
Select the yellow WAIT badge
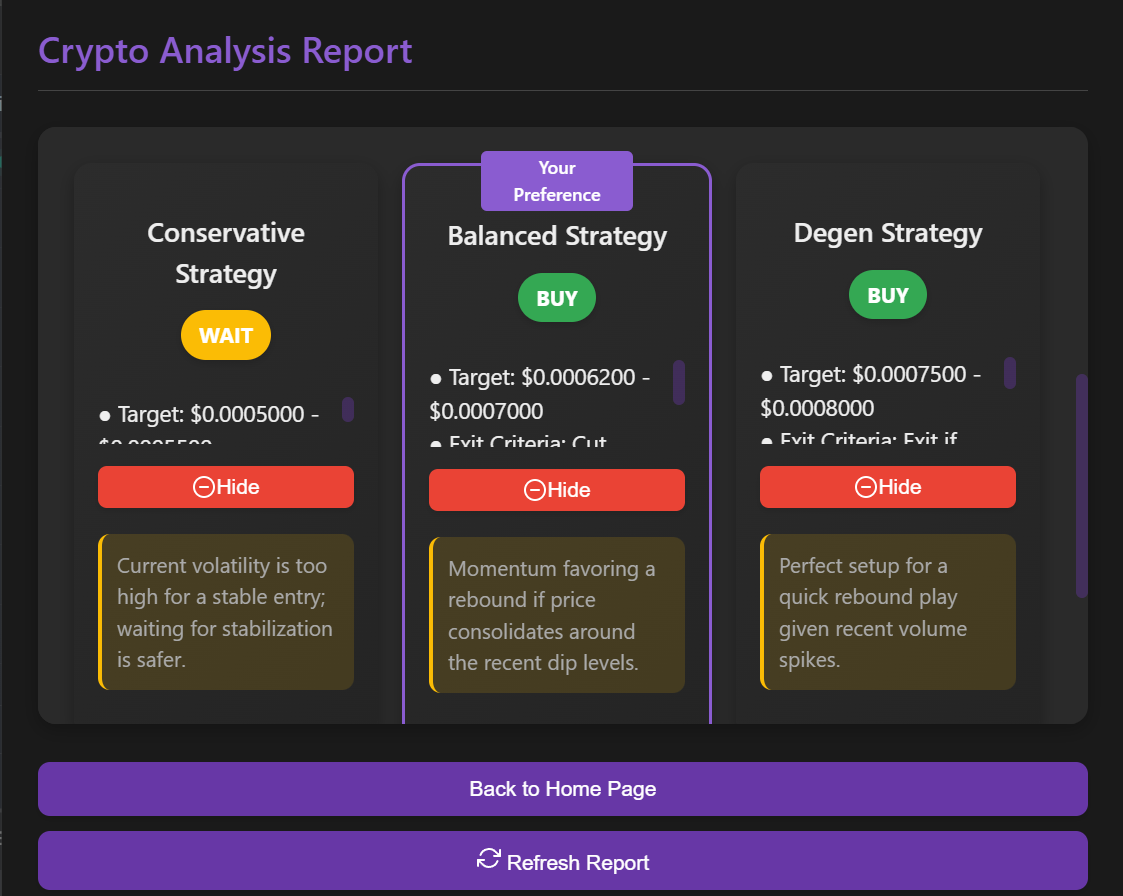(226, 335)
